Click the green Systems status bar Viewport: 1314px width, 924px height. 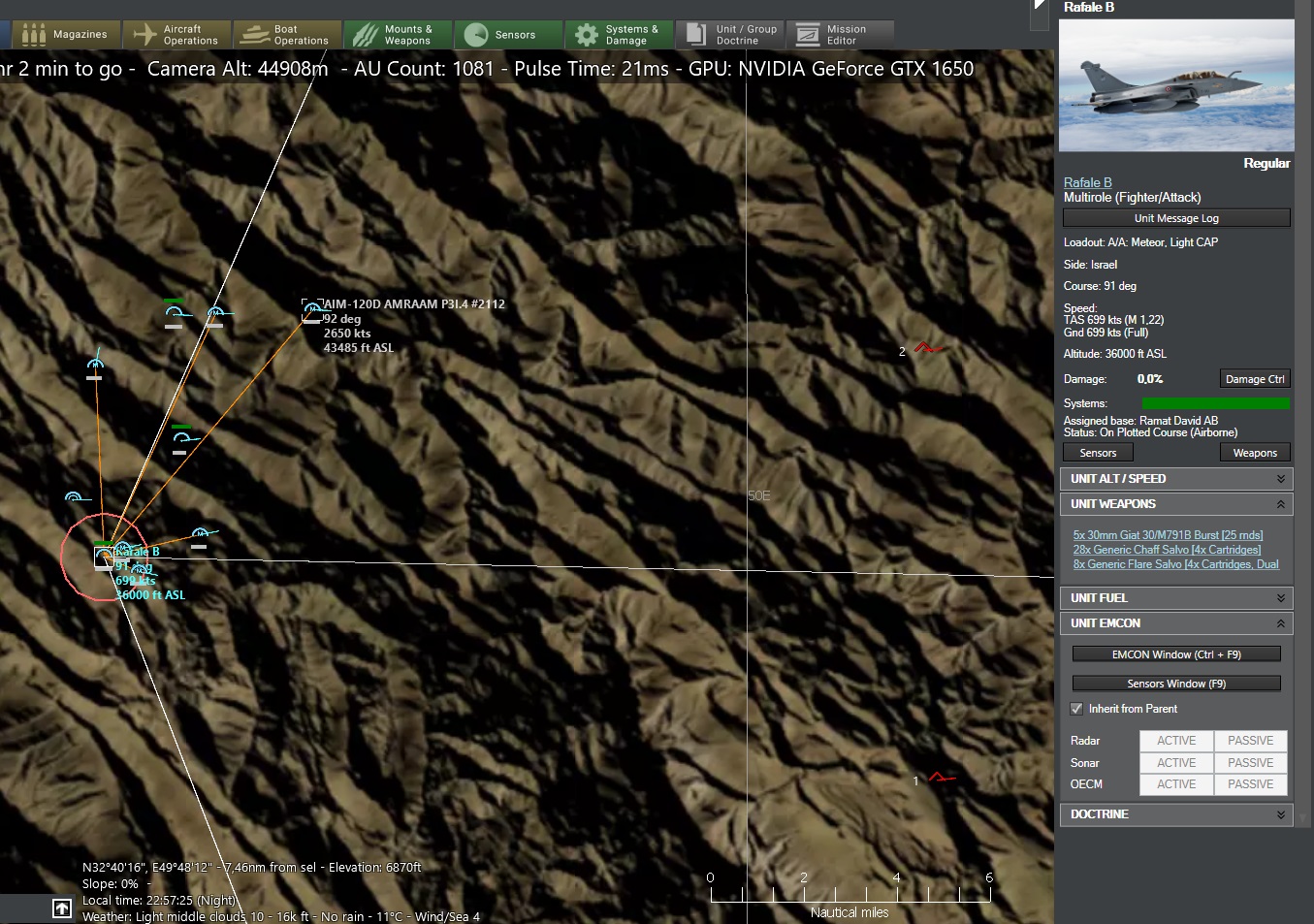pos(1216,403)
